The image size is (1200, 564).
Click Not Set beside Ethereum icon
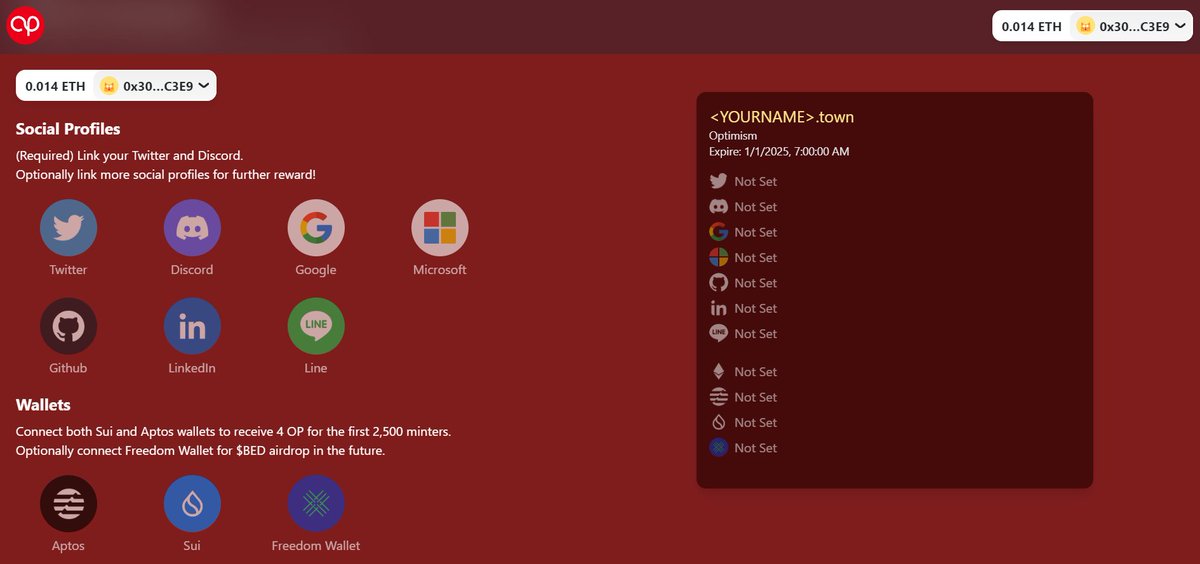point(755,372)
